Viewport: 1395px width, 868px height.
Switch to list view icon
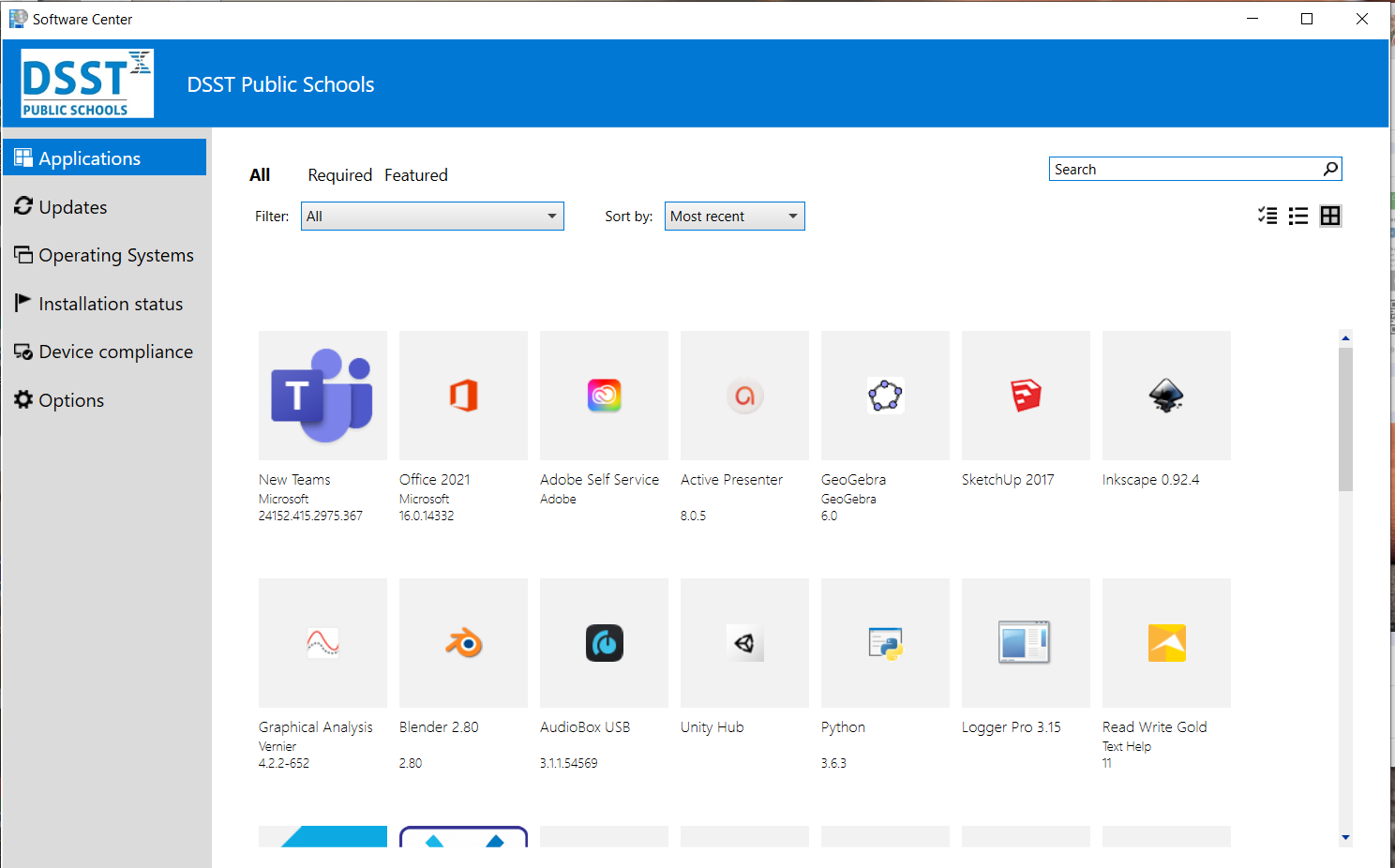pyautogui.click(x=1298, y=216)
